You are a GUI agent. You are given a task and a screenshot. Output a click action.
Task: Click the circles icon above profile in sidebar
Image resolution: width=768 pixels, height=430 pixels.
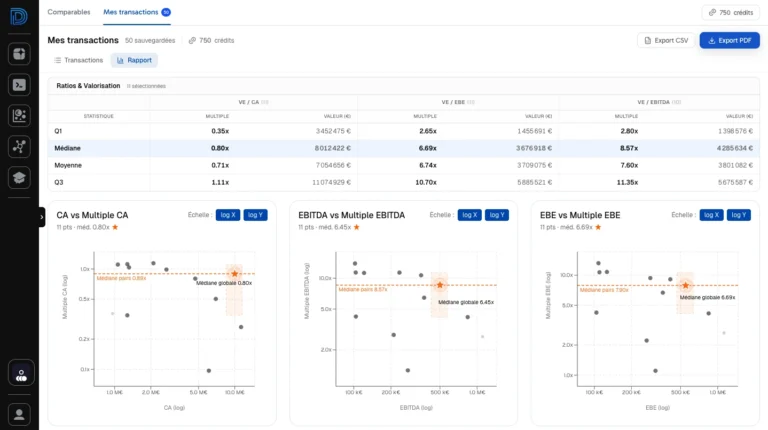click(19, 373)
